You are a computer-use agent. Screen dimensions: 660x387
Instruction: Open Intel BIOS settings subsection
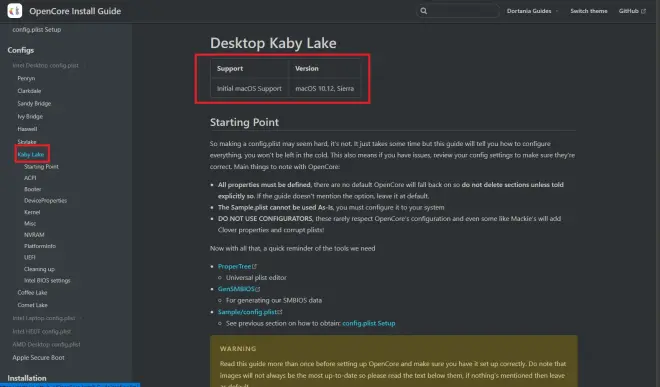[x=47, y=280]
